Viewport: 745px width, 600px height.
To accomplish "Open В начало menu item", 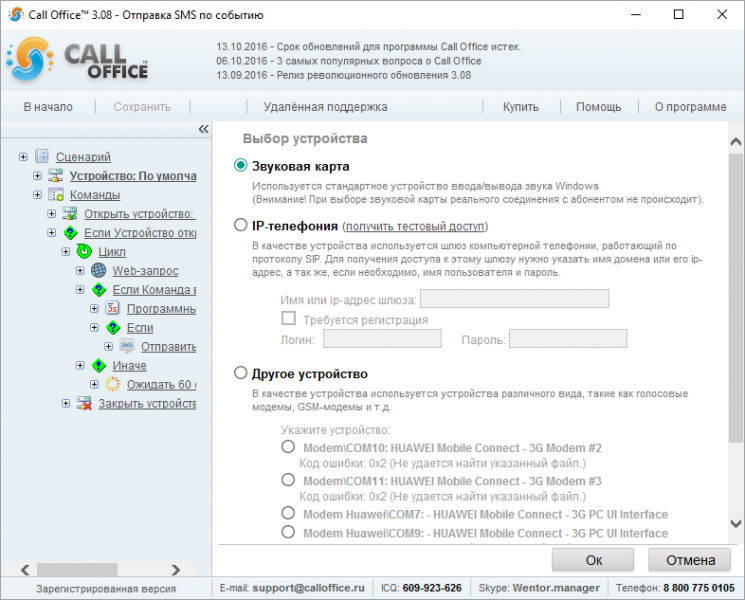I will coord(48,107).
